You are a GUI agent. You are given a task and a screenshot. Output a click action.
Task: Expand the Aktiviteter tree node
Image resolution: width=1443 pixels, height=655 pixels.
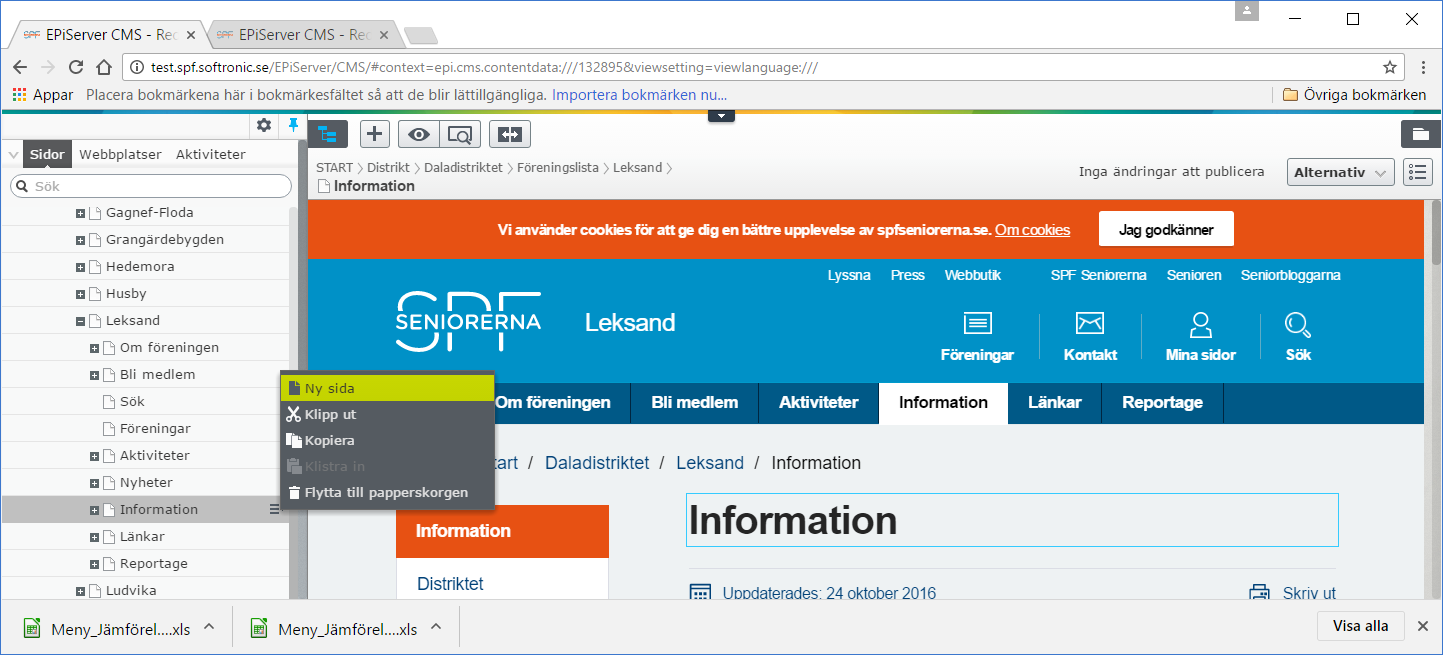point(95,456)
